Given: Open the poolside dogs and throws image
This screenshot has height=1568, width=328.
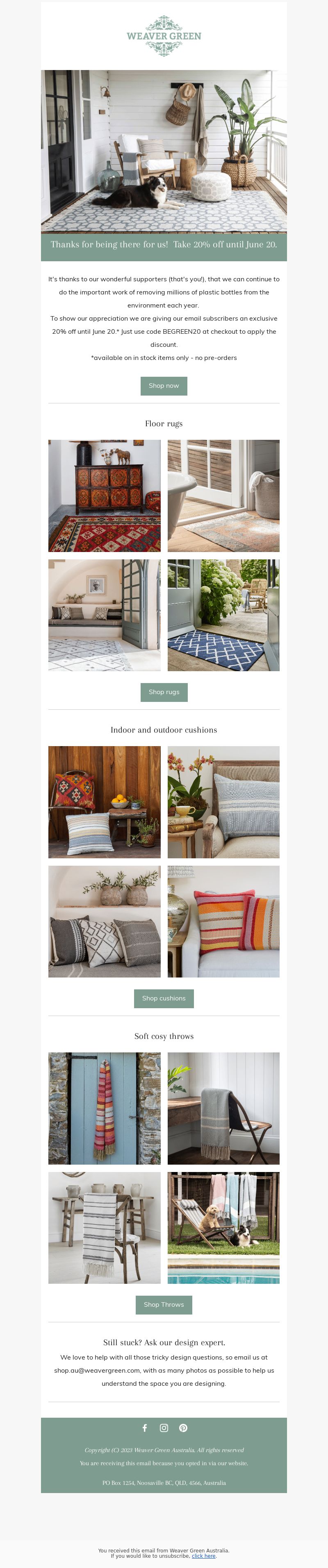Looking at the screenshot, I should pyautogui.click(x=224, y=1228).
